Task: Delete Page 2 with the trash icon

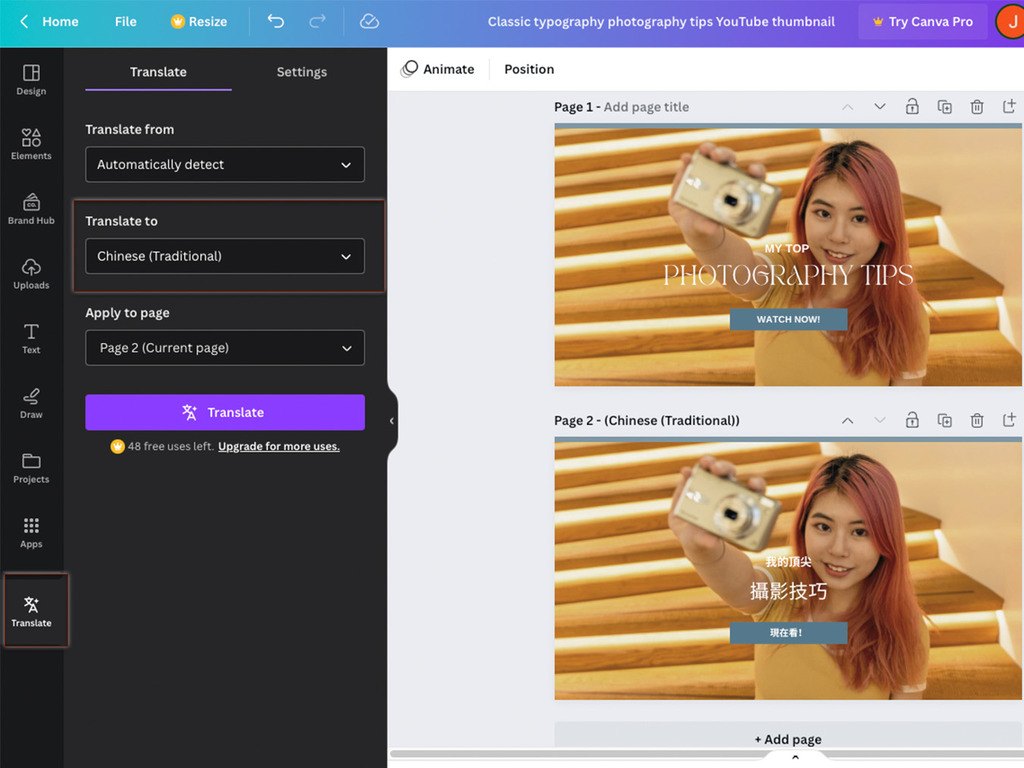Action: [977, 420]
